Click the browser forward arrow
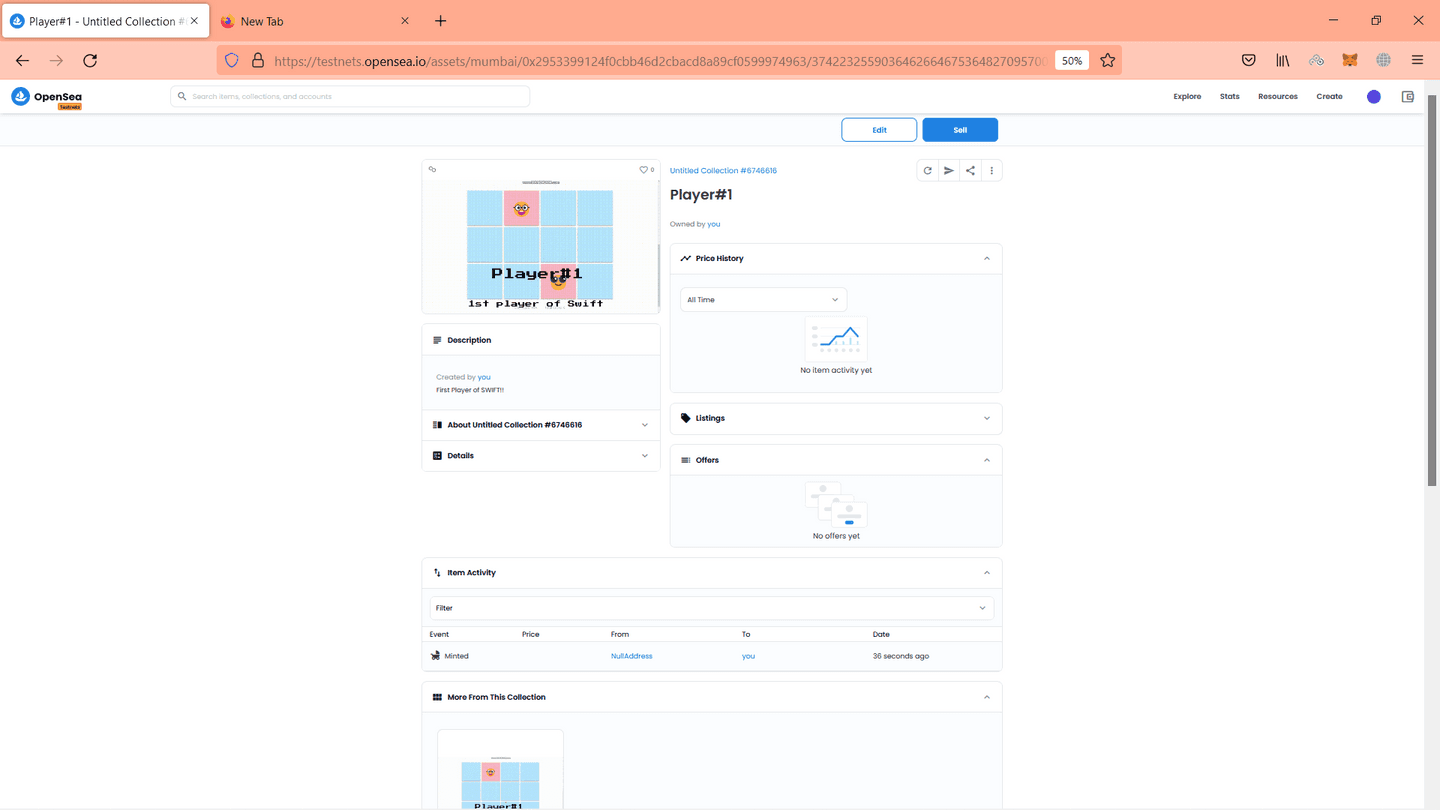The height and width of the screenshot is (810, 1440). pyautogui.click(x=56, y=61)
